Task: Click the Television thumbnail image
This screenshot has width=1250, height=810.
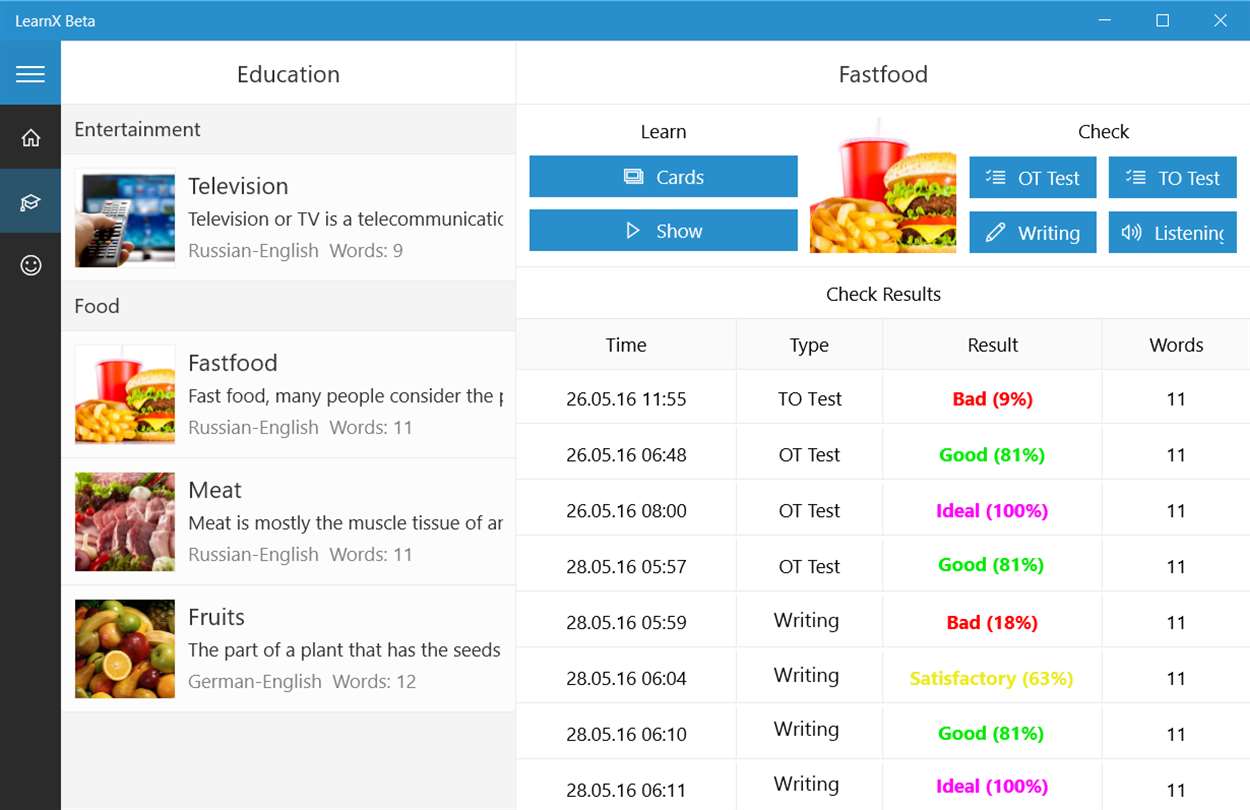Action: 125,218
